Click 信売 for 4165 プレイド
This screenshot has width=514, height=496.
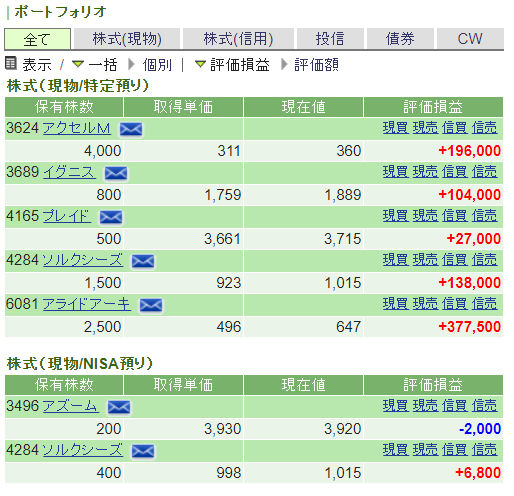pyautogui.click(x=485, y=216)
